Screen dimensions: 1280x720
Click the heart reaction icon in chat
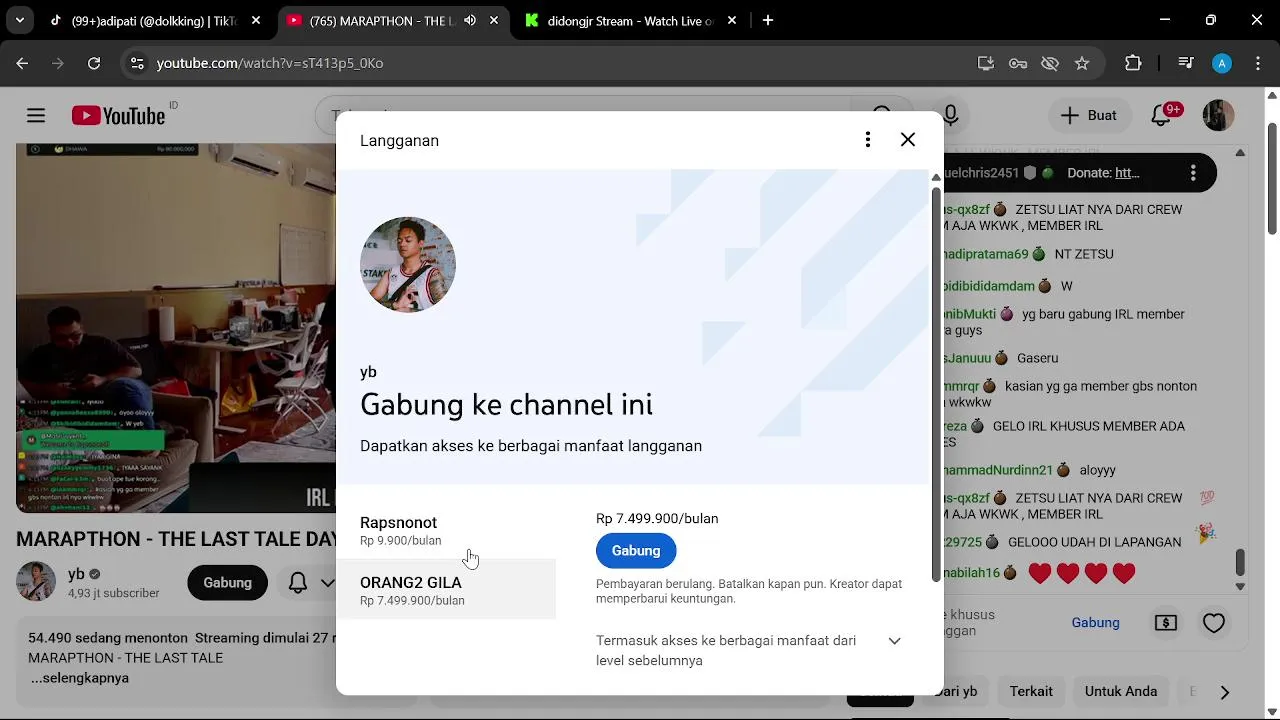[1214, 623]
